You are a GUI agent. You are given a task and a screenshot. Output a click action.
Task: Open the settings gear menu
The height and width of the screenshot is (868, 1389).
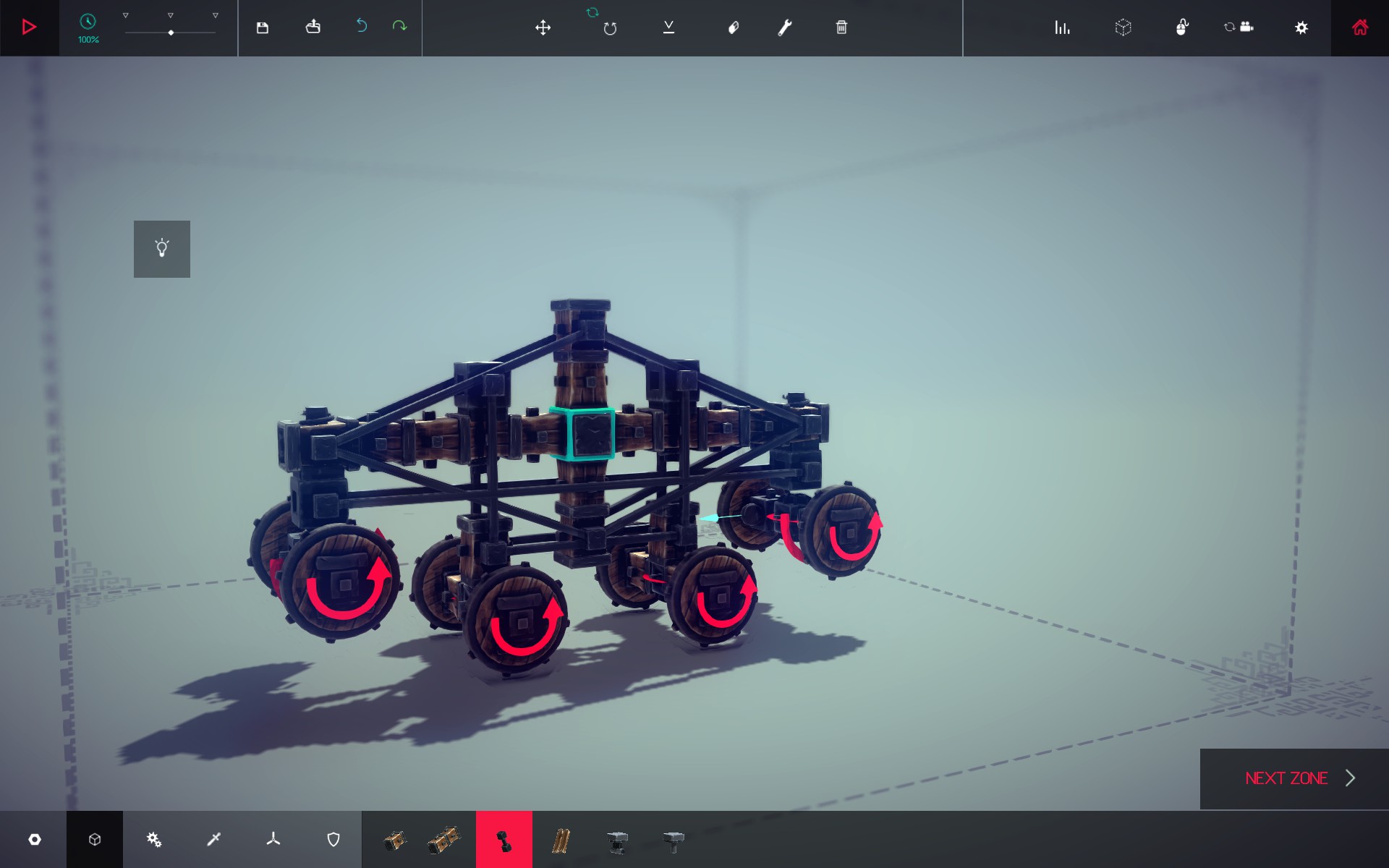[1301, 27]
